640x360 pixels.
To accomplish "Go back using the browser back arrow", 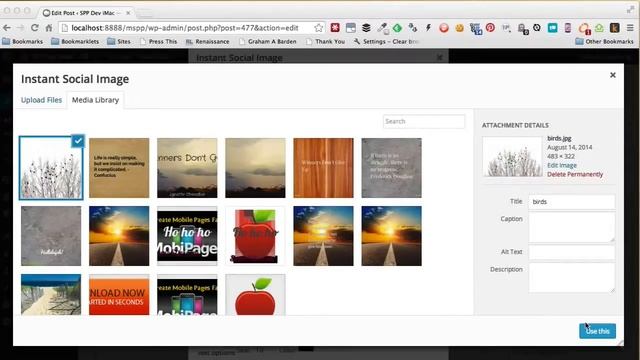I will tap(7, 28).
